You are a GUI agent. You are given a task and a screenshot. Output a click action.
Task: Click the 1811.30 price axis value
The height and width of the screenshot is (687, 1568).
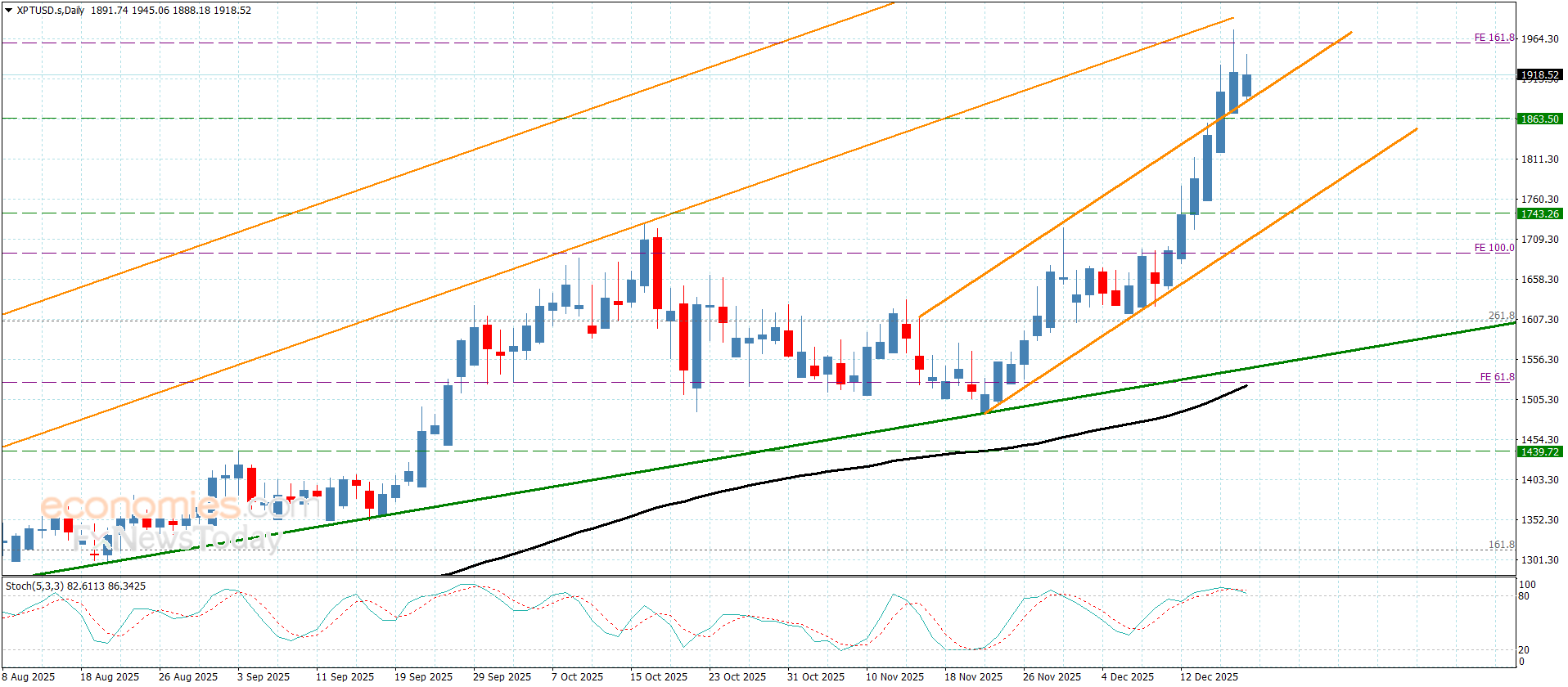[x=1539, y=159]
